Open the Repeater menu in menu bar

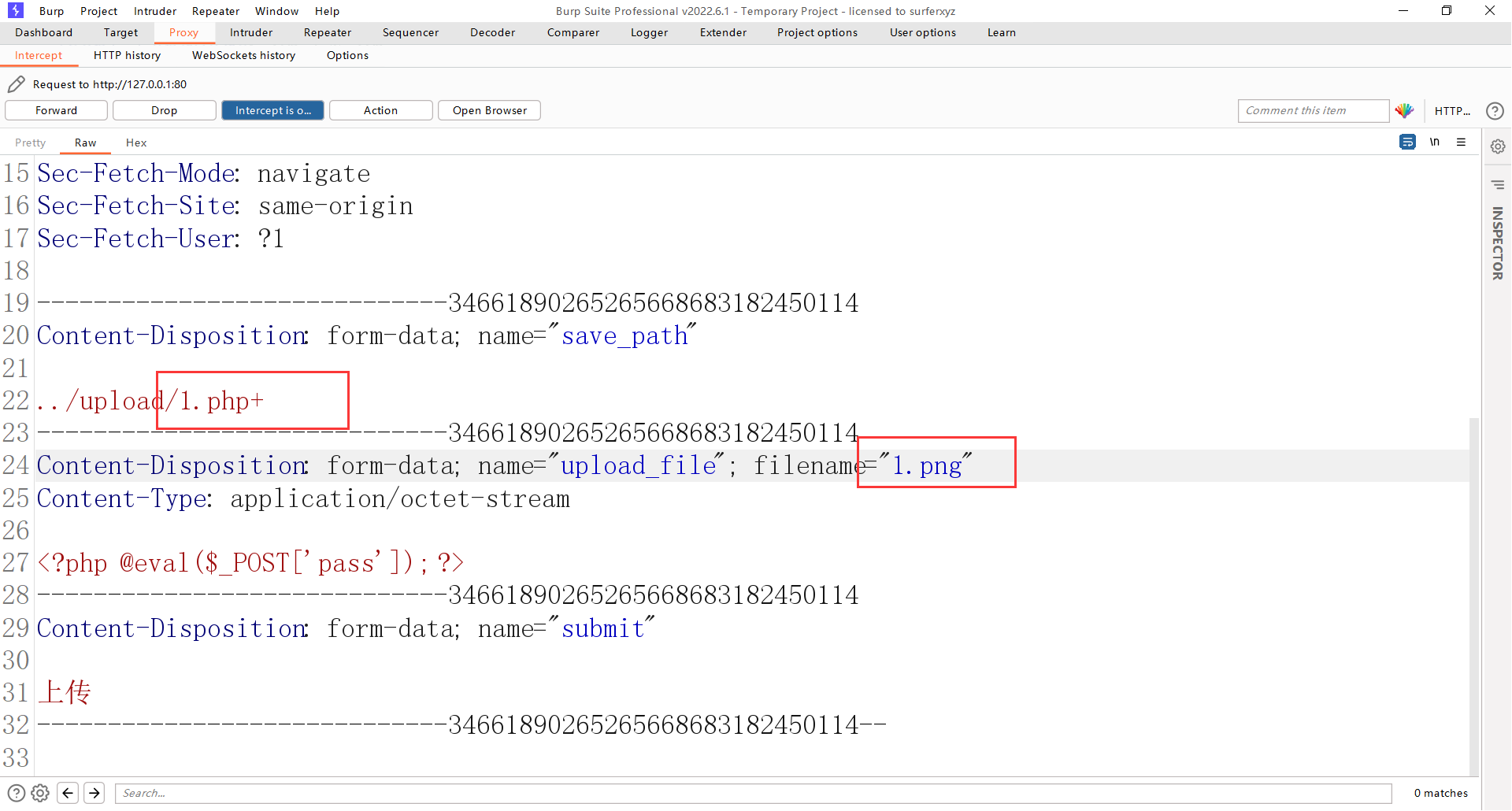coord(216,11)
